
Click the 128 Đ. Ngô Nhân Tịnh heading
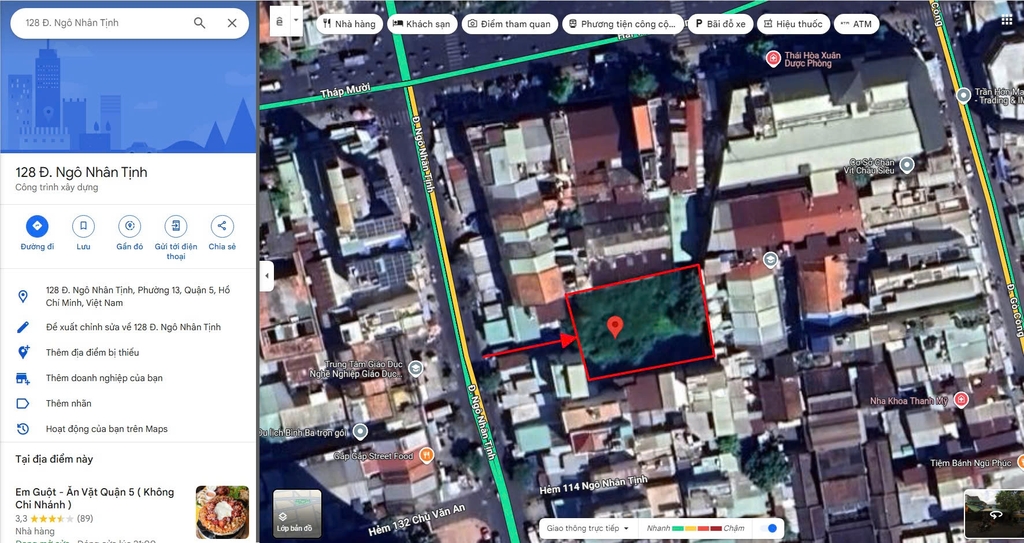82,173
